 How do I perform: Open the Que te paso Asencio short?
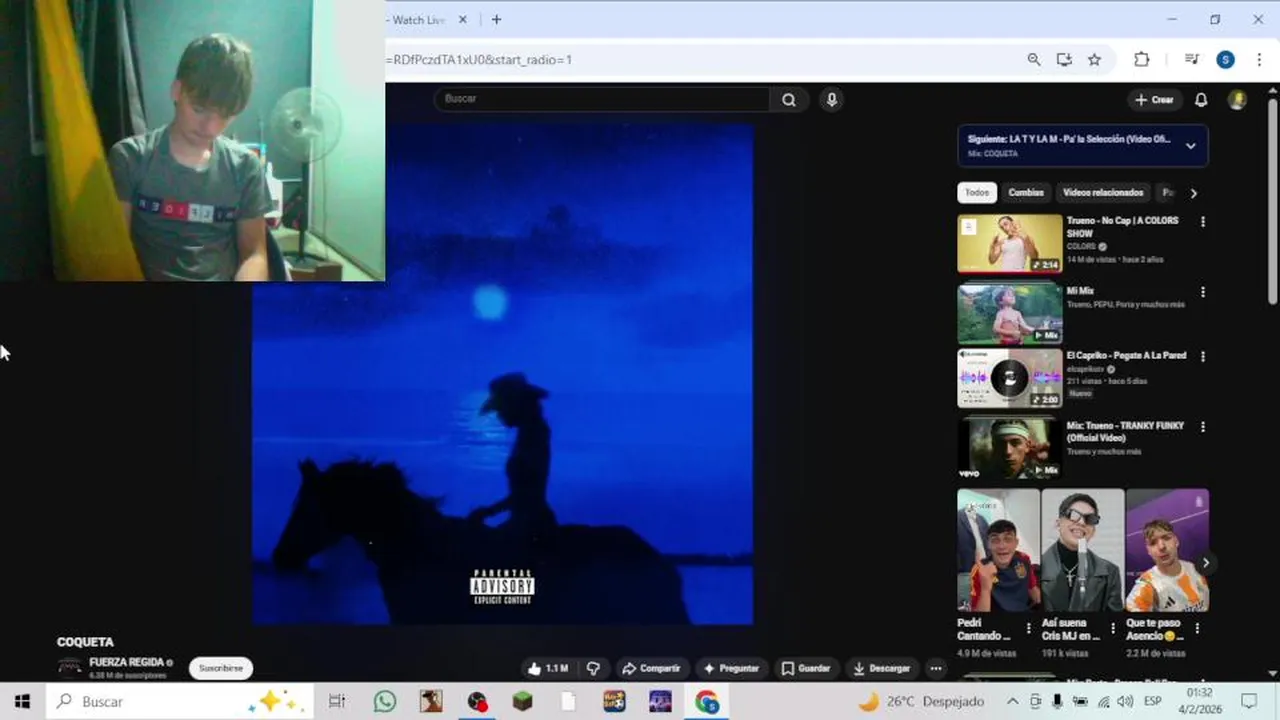click(x=1167, y=550)
